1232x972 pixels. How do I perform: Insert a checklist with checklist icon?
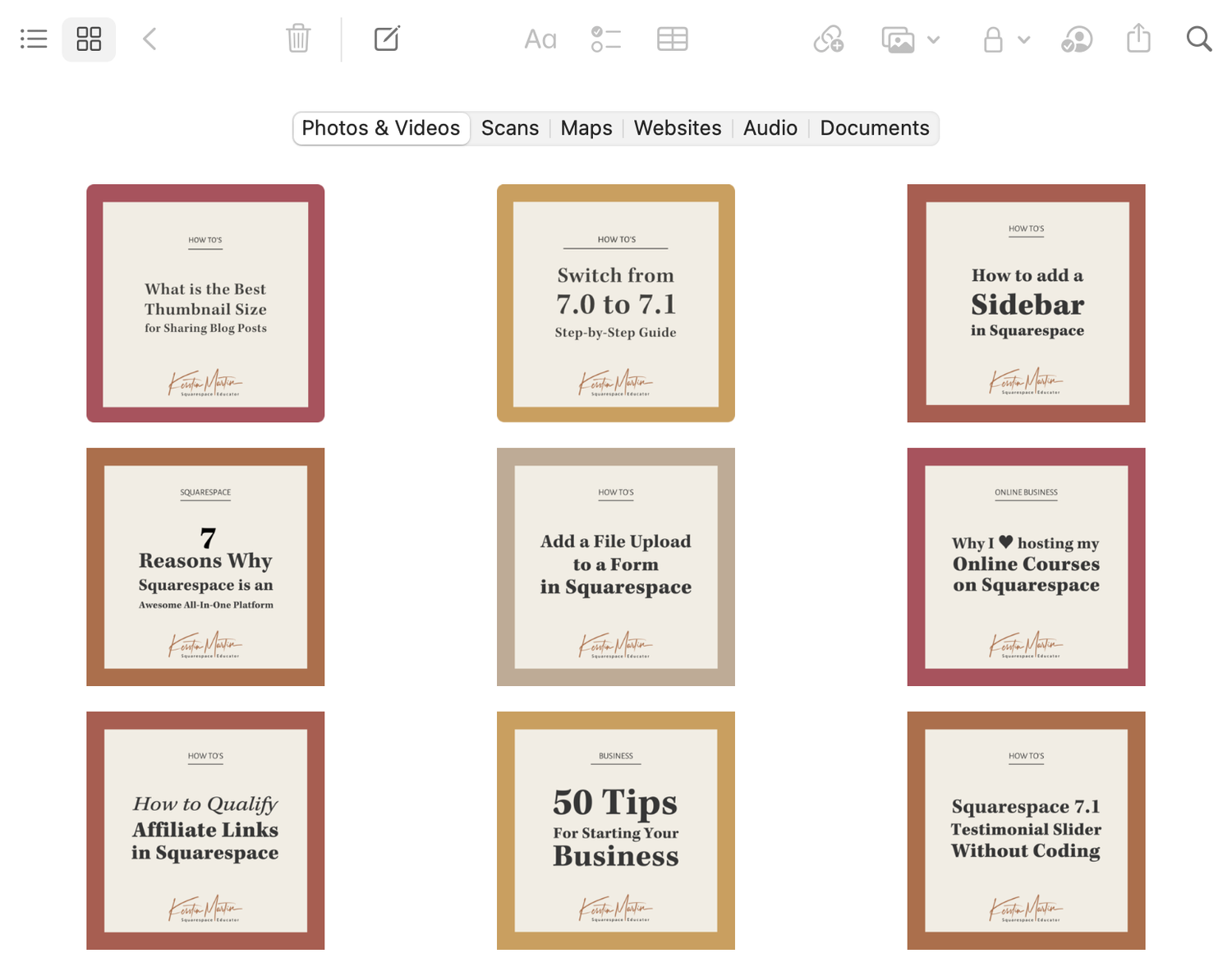(606, 39)
